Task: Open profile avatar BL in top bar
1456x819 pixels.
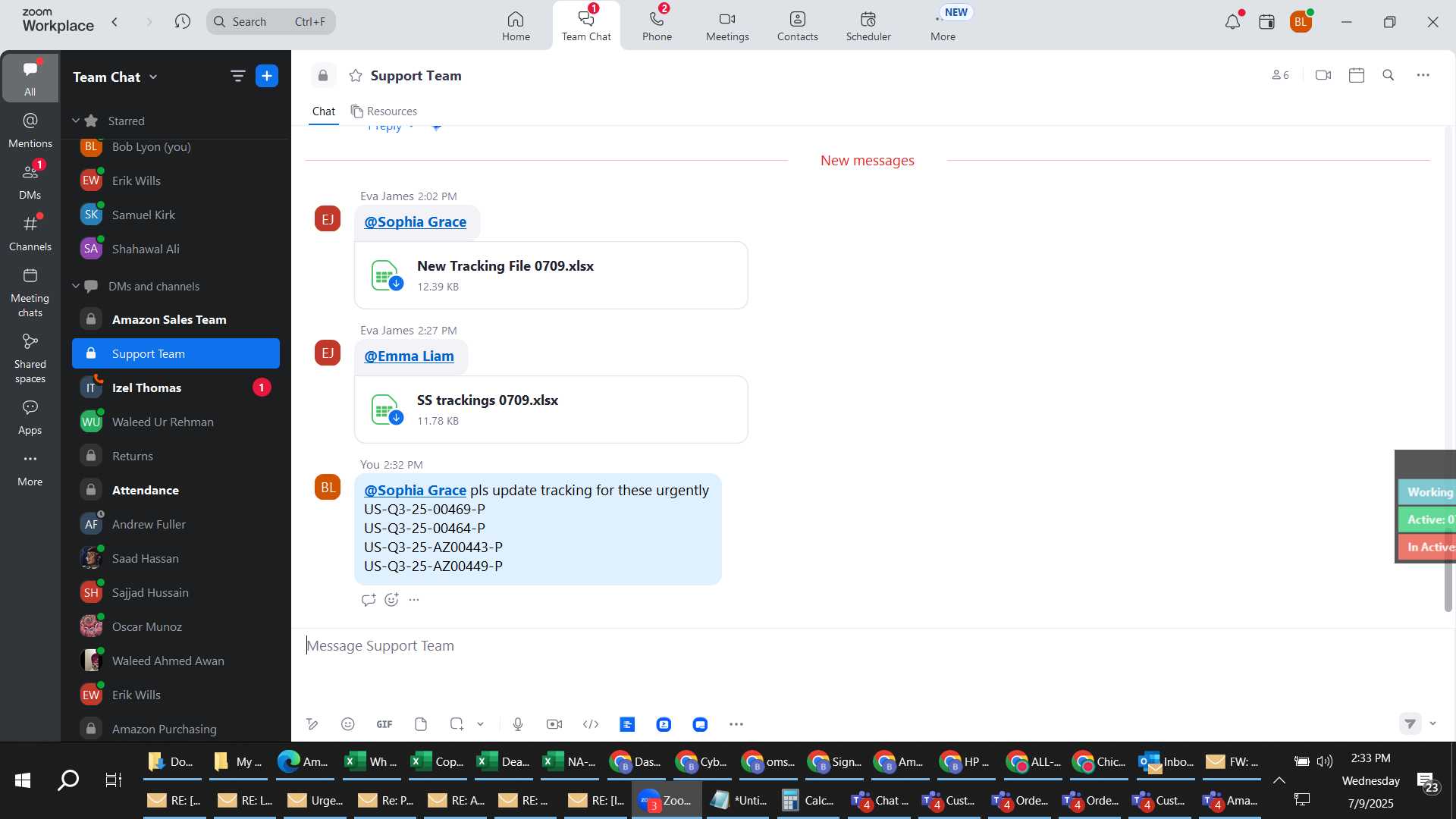Action: (1301, 22)
